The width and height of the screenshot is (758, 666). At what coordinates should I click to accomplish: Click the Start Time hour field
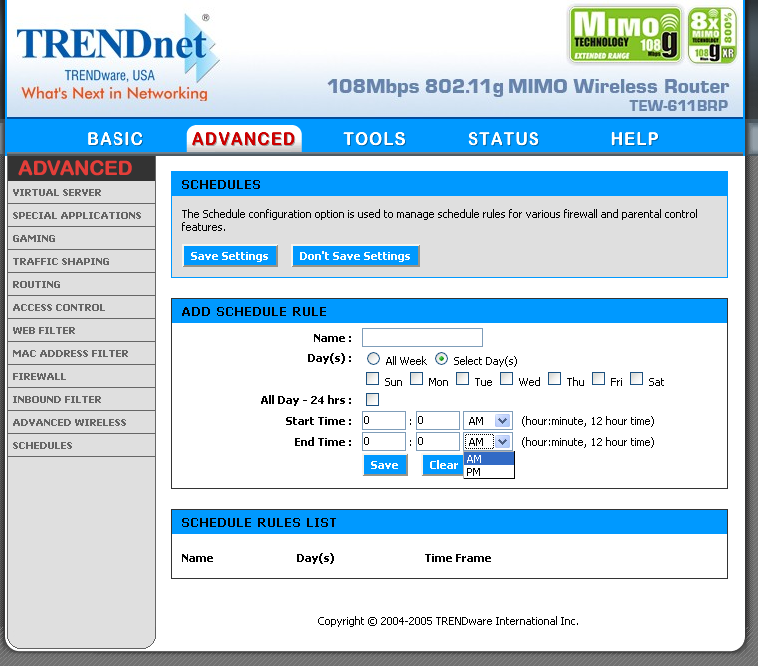tap(384, 420)
